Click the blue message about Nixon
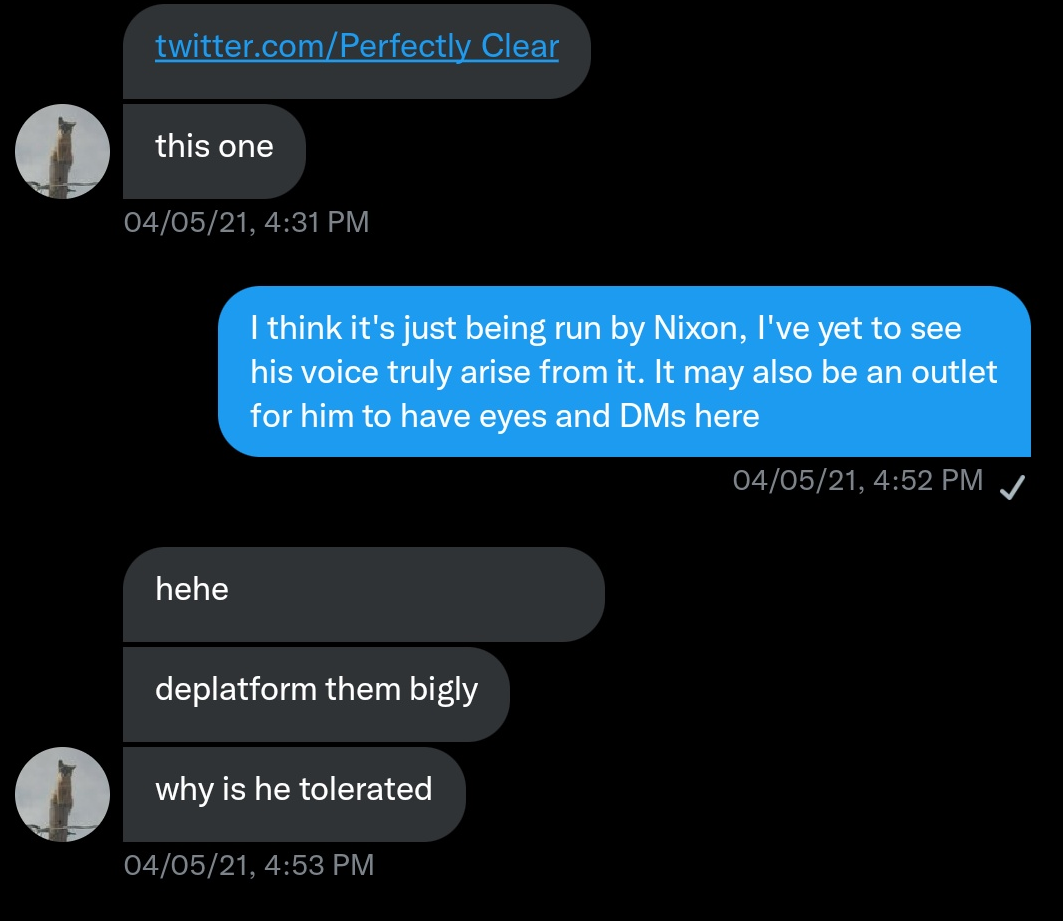The width and height of the screenshot is (1063, 921). [x=624, y=372]
